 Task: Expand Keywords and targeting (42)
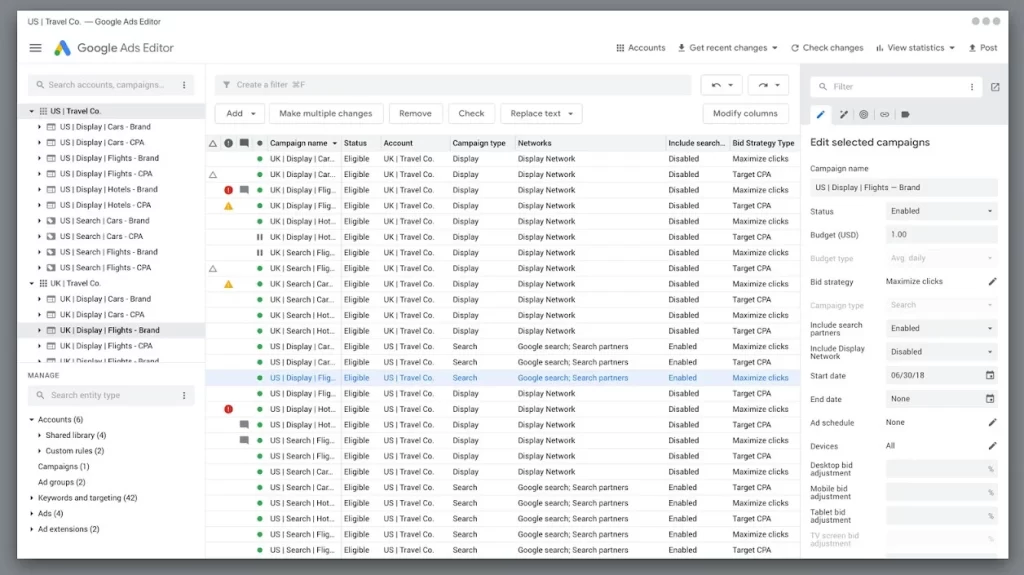31,498
